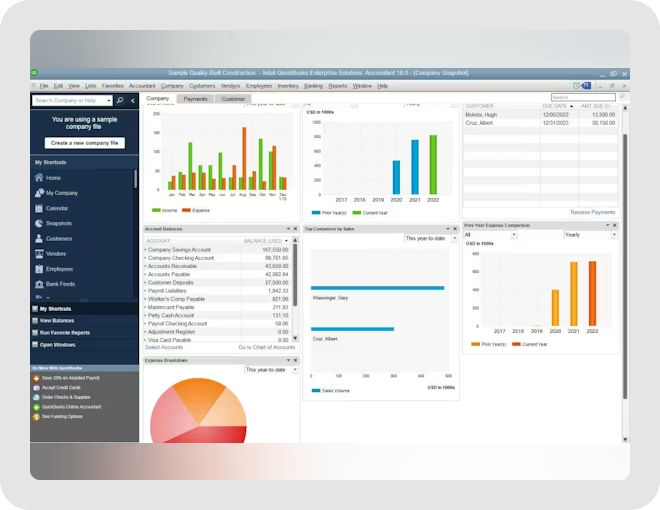Open My Company shortcut

pyautogui.click(x=56, y=193)
